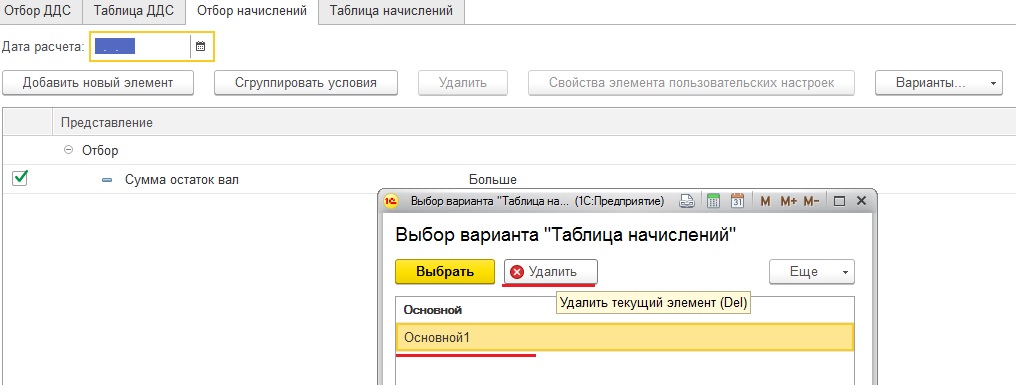The image size is (1016, 385).
Task: Click the Сумма остаток вал condition text
Action: point(181,180)
